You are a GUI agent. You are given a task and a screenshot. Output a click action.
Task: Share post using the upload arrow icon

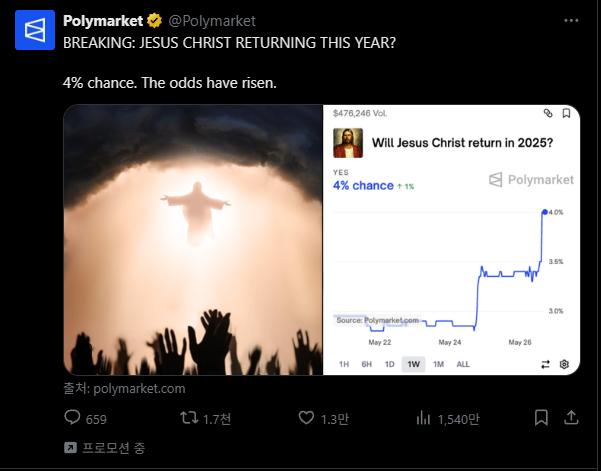click(x=571, y=418)
